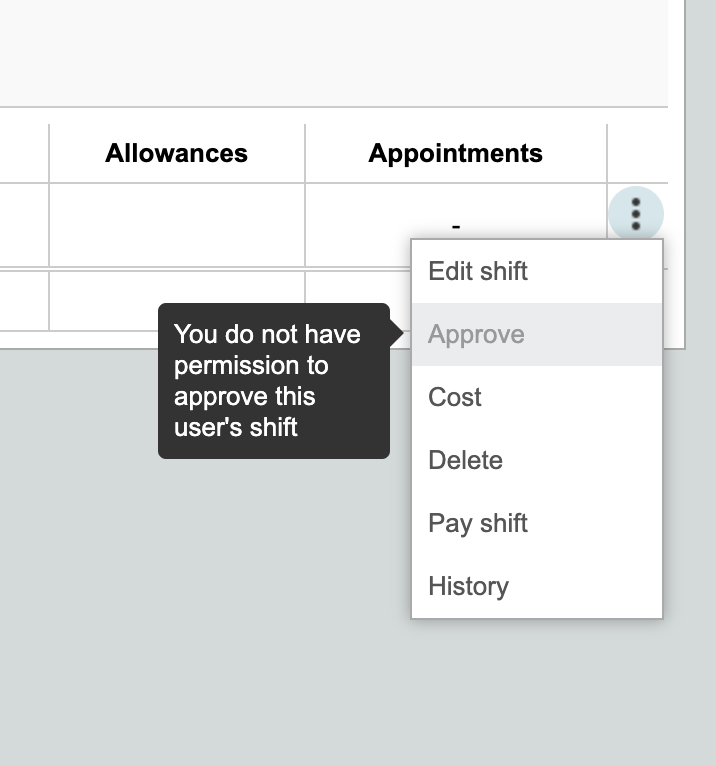Choose Edit shift from the menu

coord(537,271)
